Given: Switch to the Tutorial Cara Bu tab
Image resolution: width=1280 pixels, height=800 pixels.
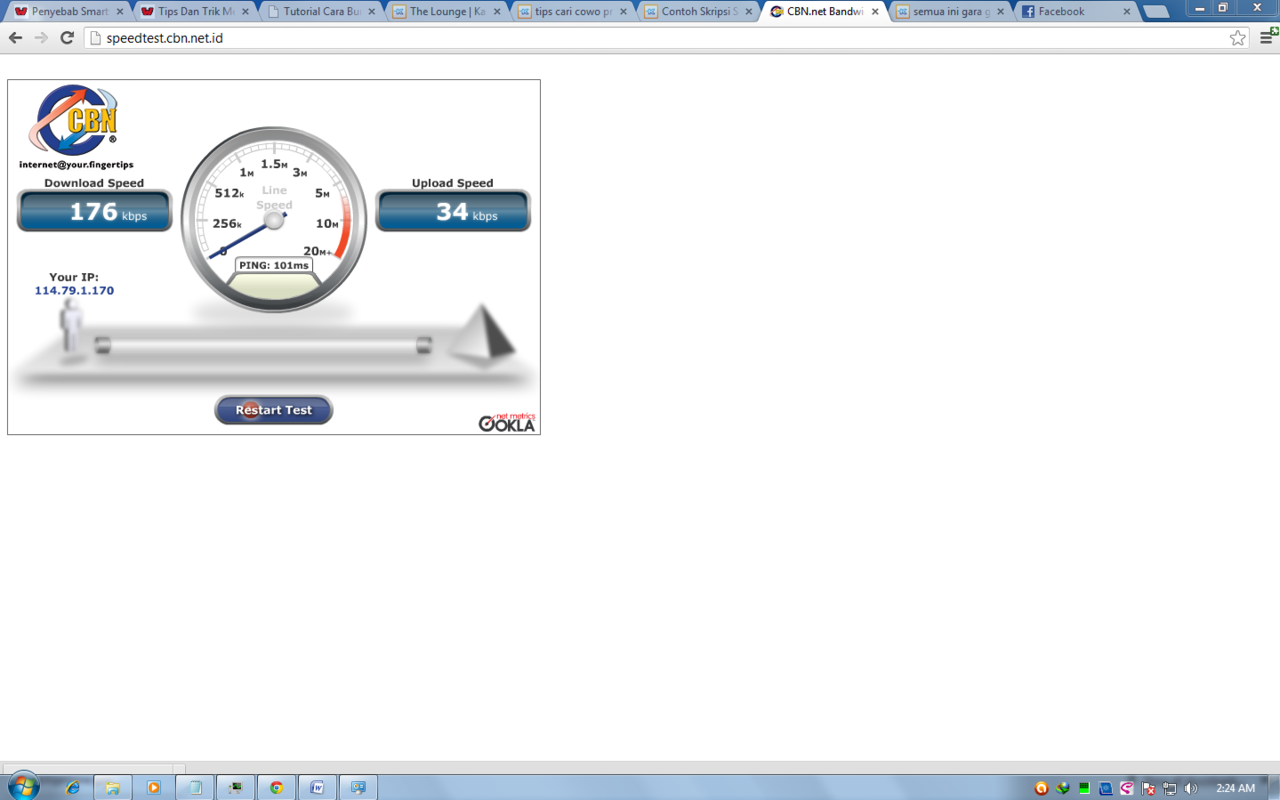Looking at the screenshot, I should (x=320, y=12).
